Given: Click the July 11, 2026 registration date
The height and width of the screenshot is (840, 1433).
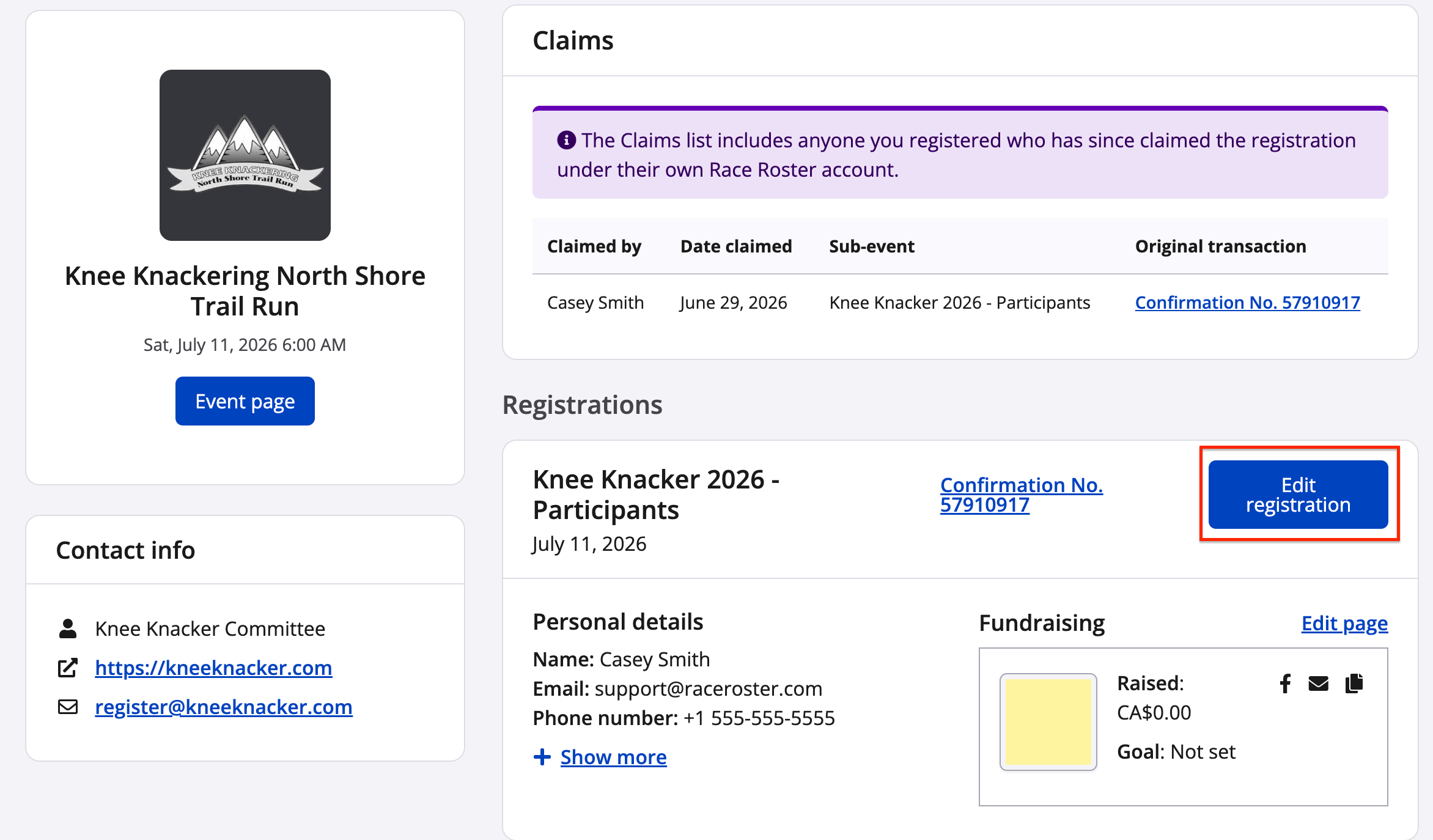Looking at the screenshot, I should click(x=589, y=543).
